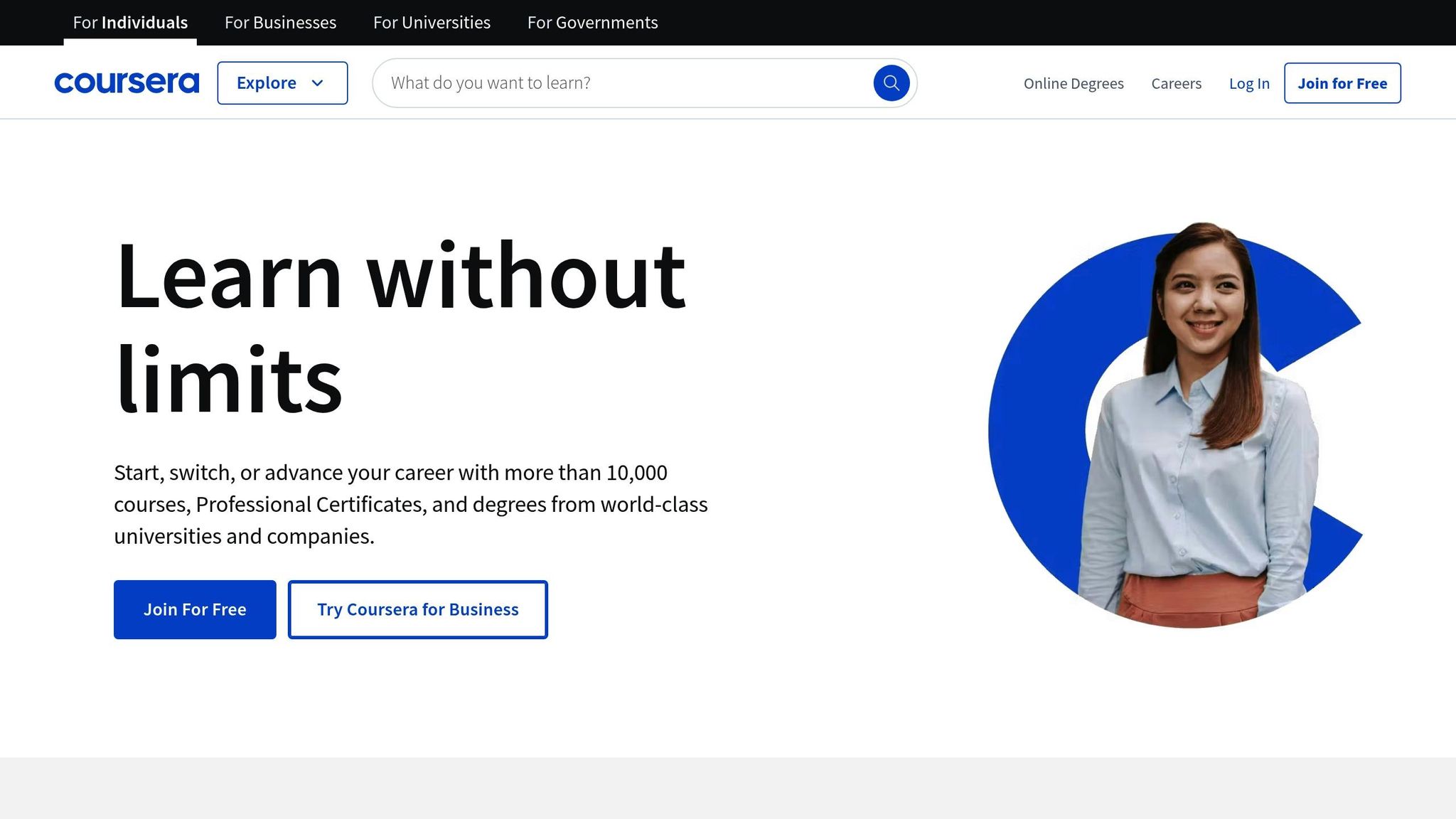Click the Log In link

coord(1249,83)
